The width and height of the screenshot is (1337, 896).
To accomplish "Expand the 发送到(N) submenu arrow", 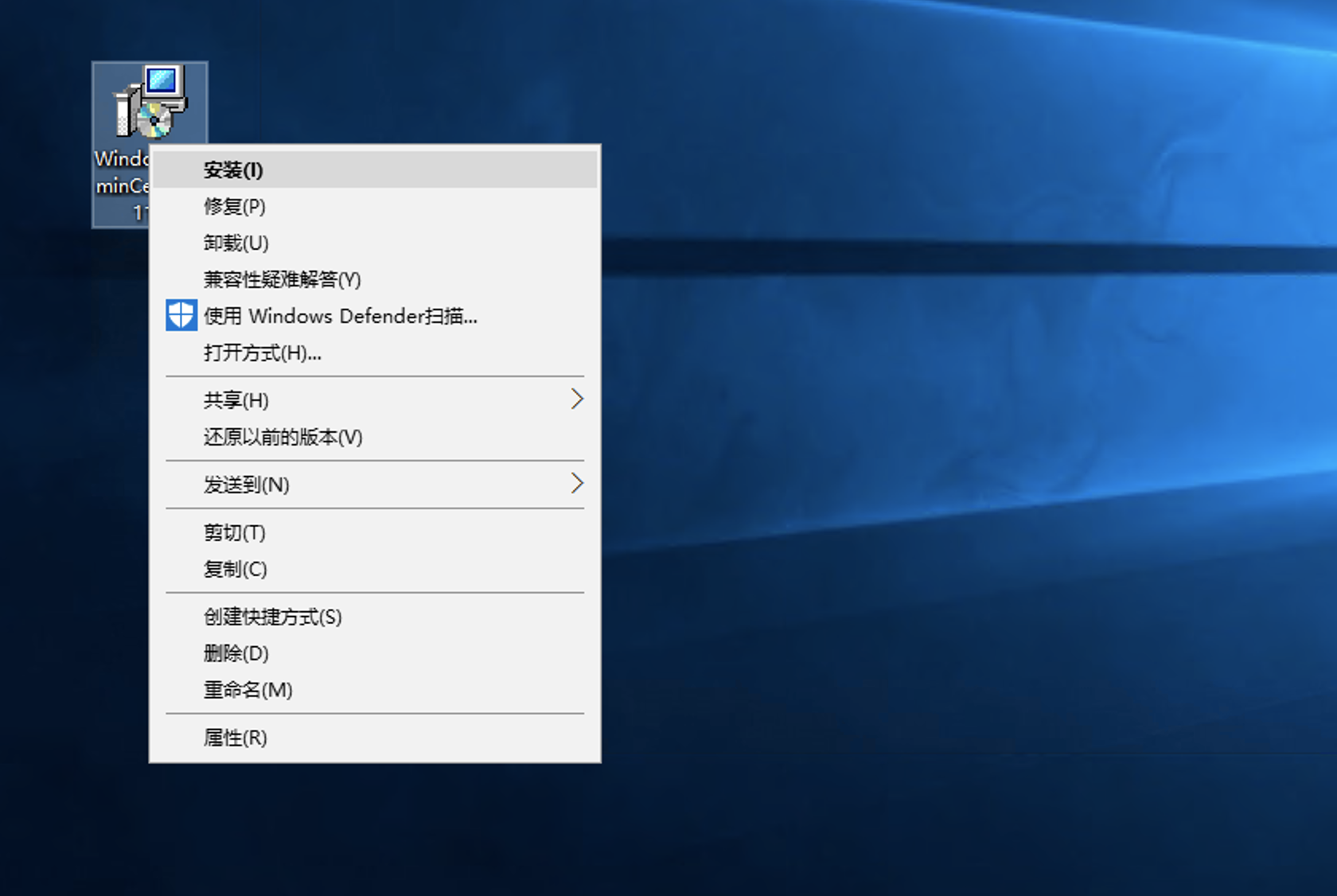I will tap(578, 484).
